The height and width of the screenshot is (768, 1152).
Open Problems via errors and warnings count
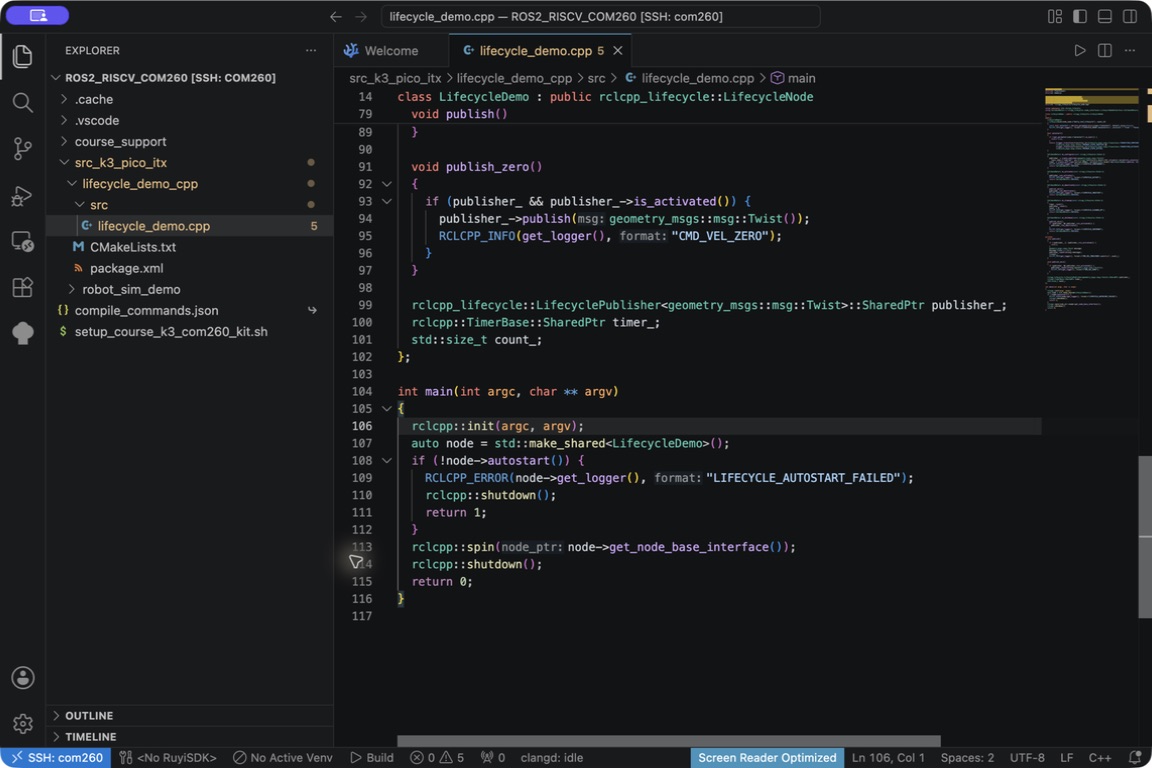pos(437,758)
